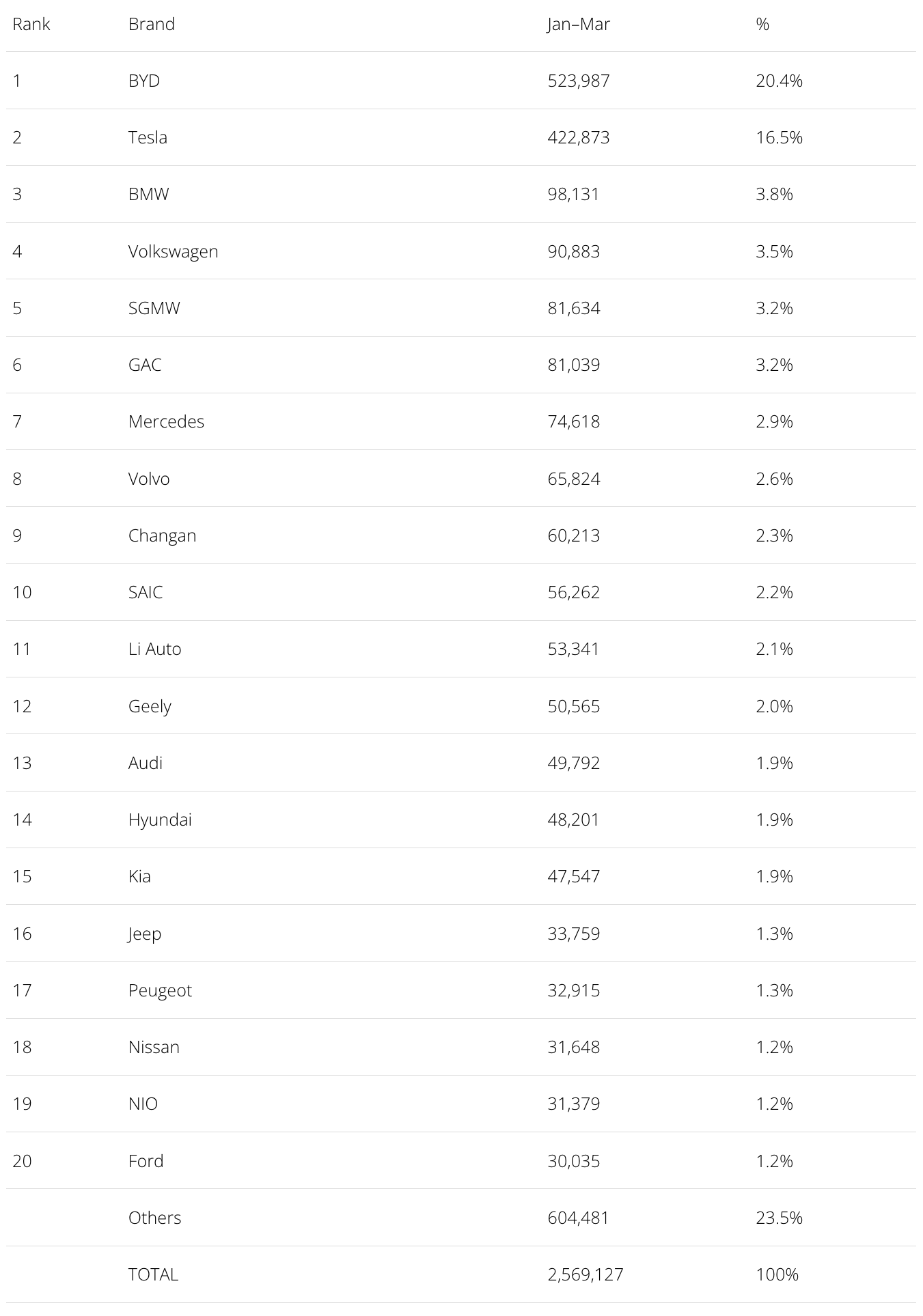Select the Mercedes brand cell
This screenshot has height=1316, width=923.
point(166,421)
